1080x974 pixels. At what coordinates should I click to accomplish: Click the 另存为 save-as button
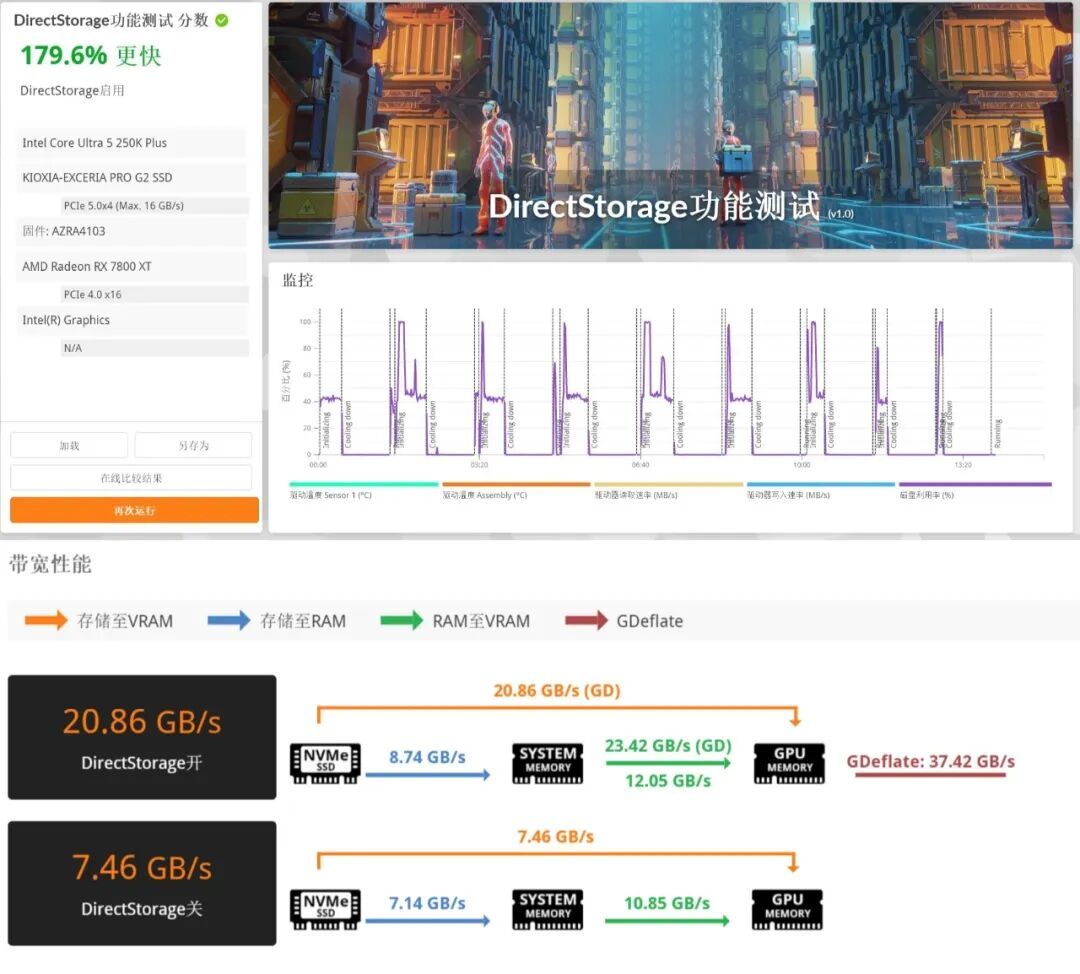pyautogui.click(x=194, y=446)
